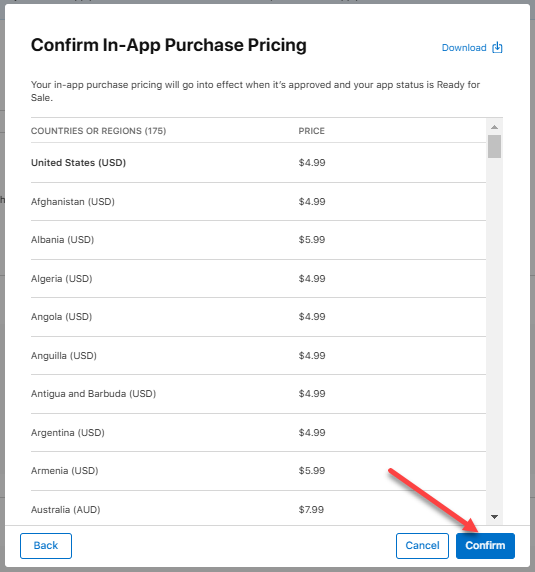
Task: Click the scrollbar up arrow
Action: pos(495,127)
